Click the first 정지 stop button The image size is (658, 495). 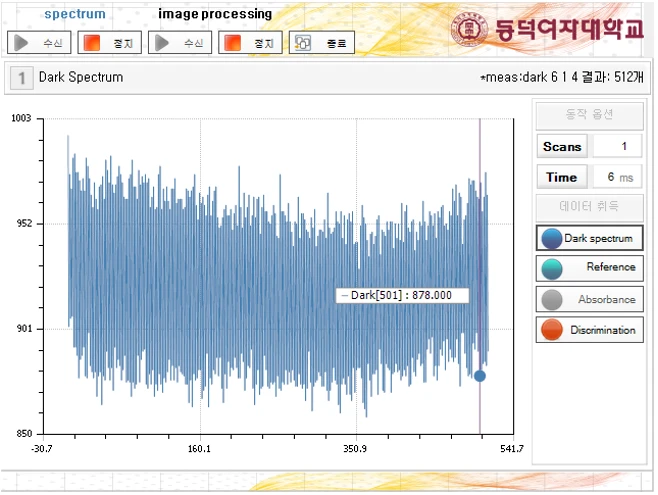click(110, 42)
